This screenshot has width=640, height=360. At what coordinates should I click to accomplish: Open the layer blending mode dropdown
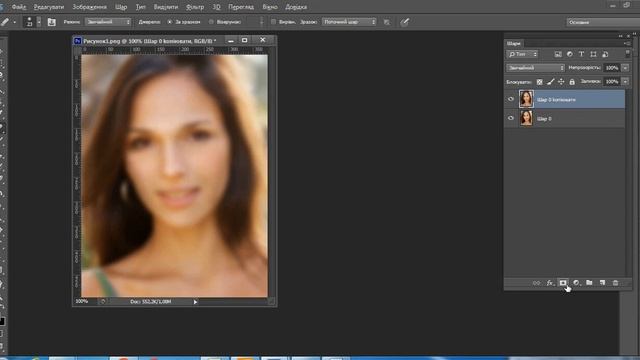coord(536,68)
